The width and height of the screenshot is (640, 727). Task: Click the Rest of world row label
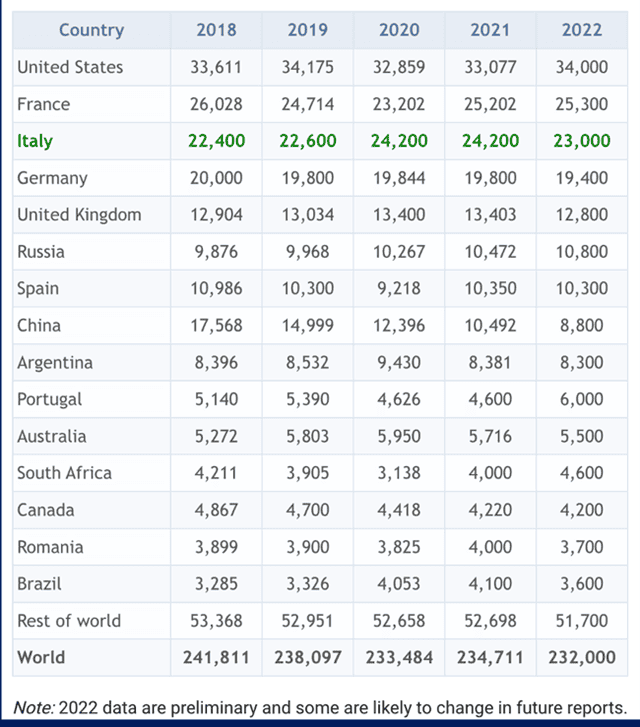pos(69,621)
